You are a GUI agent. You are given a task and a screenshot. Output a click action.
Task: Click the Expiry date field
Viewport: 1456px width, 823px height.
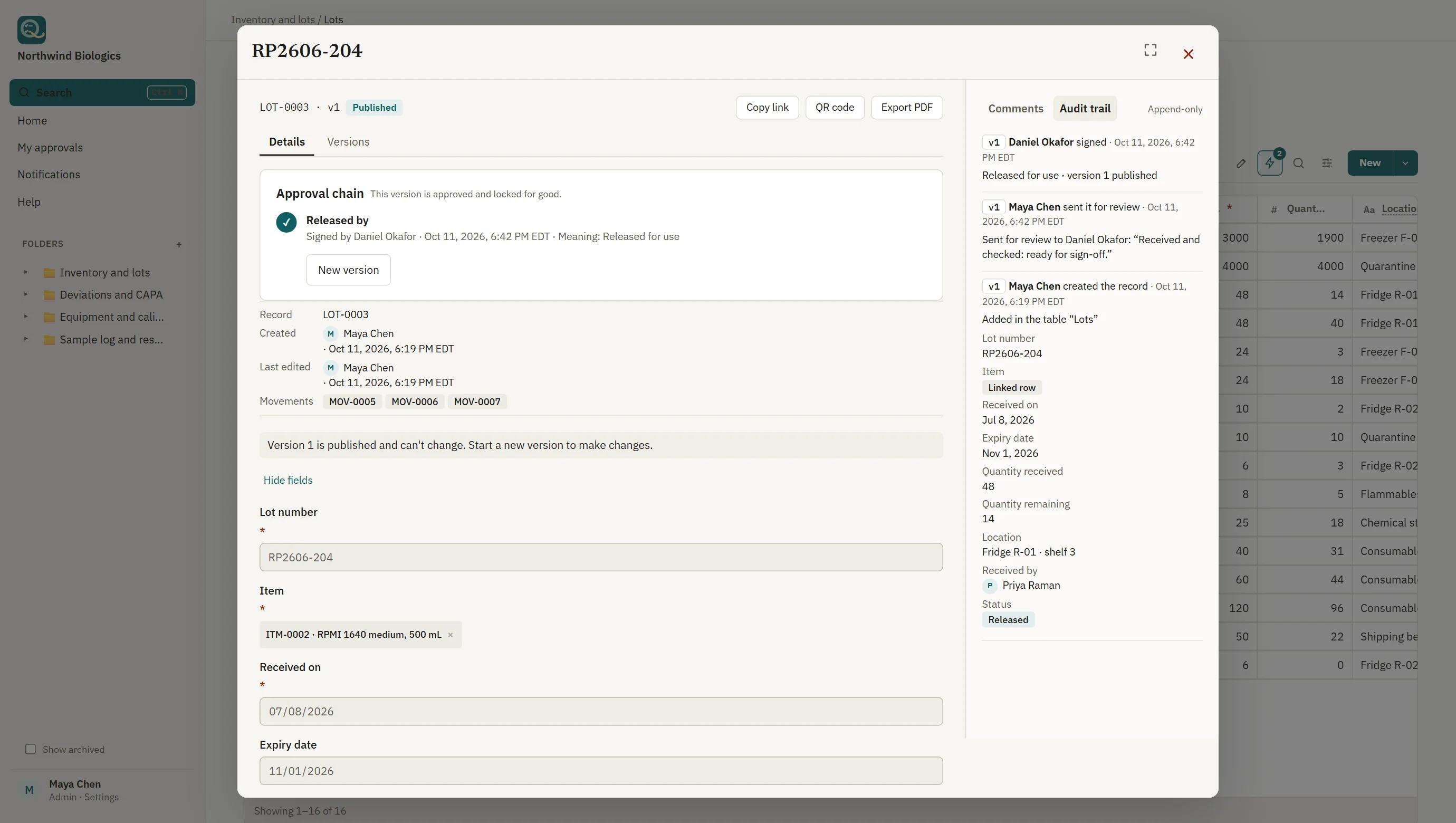(601, 771)
